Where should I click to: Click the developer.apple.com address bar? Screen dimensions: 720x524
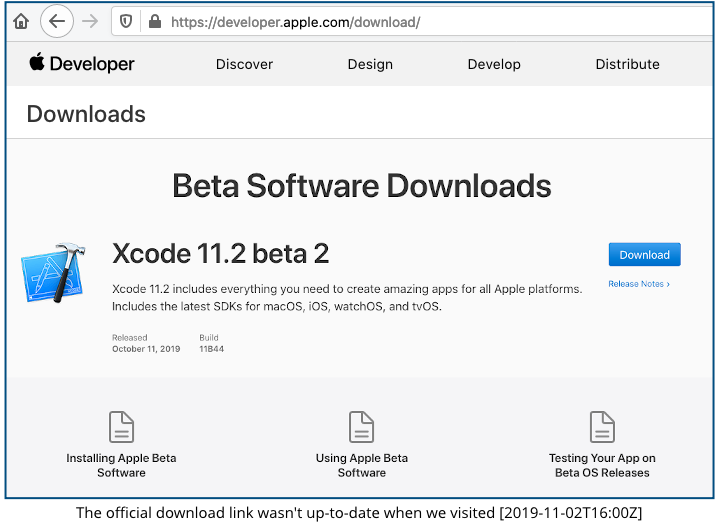pos(413,22)
